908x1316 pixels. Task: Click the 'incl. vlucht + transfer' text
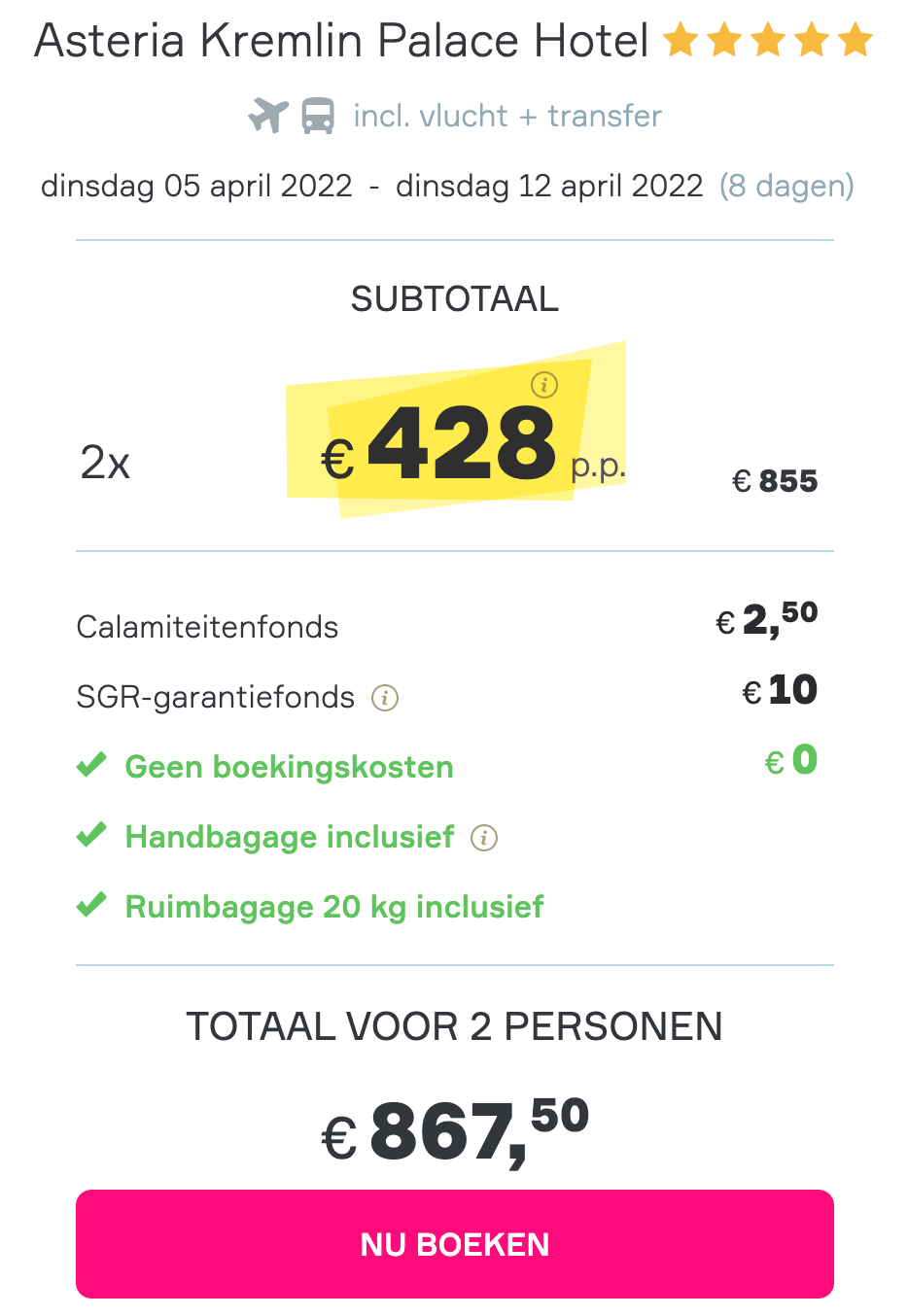click(507, 116)
